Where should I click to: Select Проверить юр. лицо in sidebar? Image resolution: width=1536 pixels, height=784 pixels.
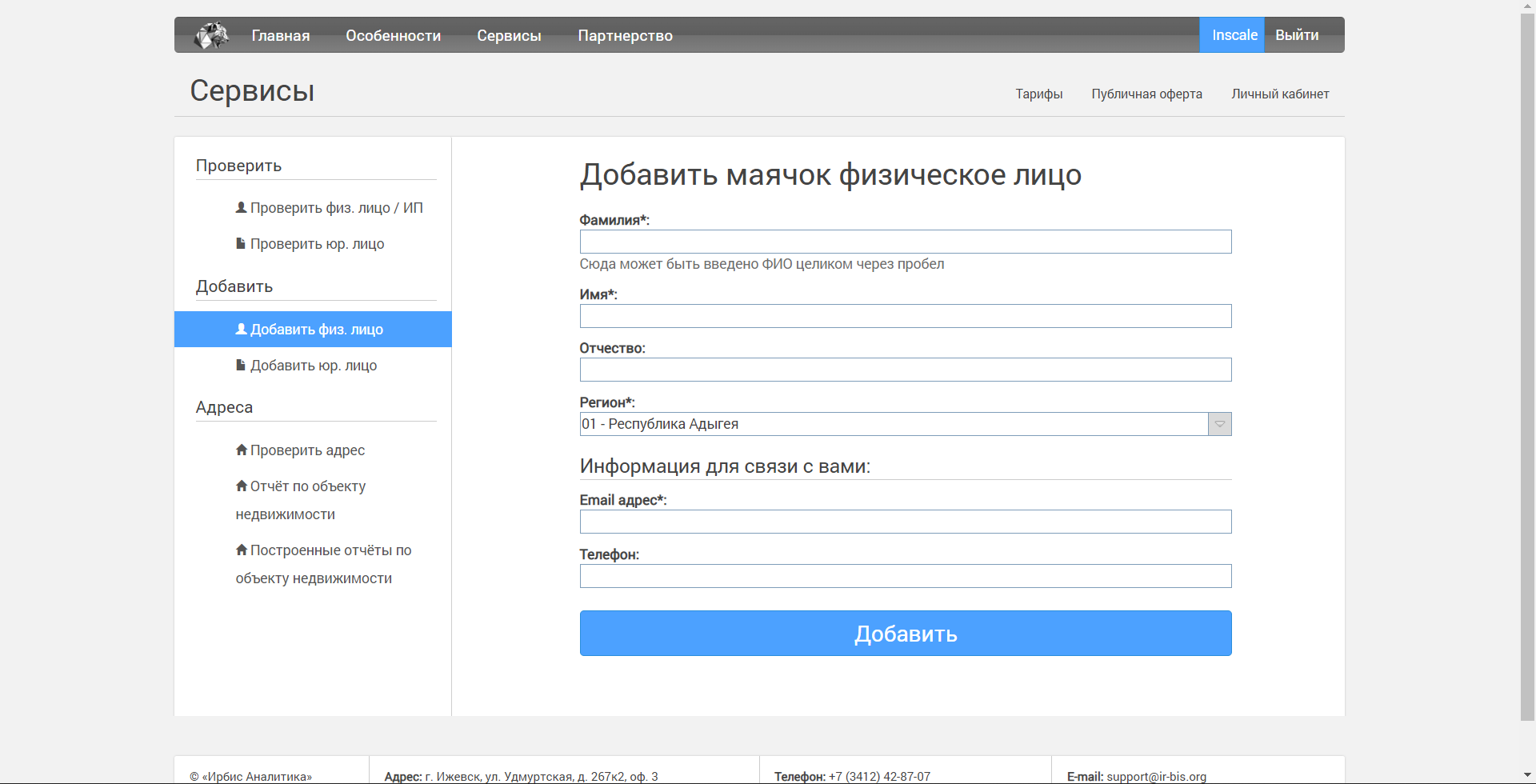310,244
